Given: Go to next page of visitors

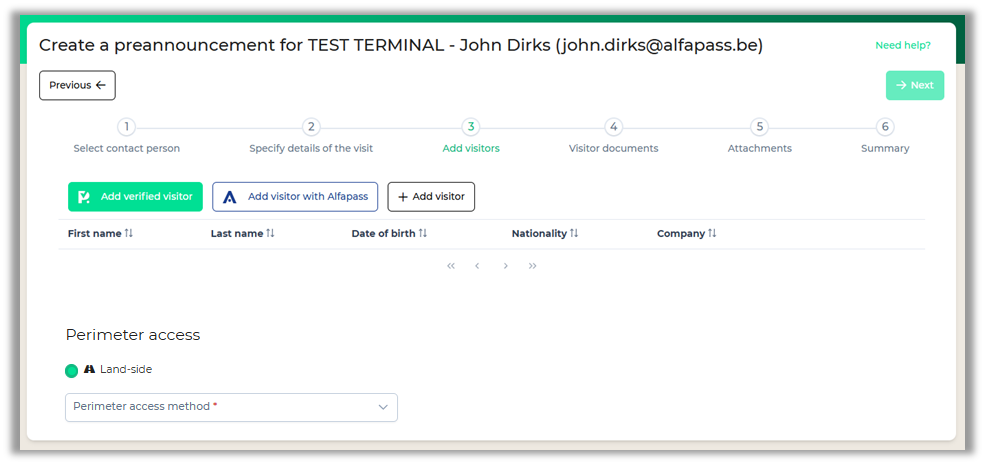Looking at the screenshot, I should pos(506,266).
